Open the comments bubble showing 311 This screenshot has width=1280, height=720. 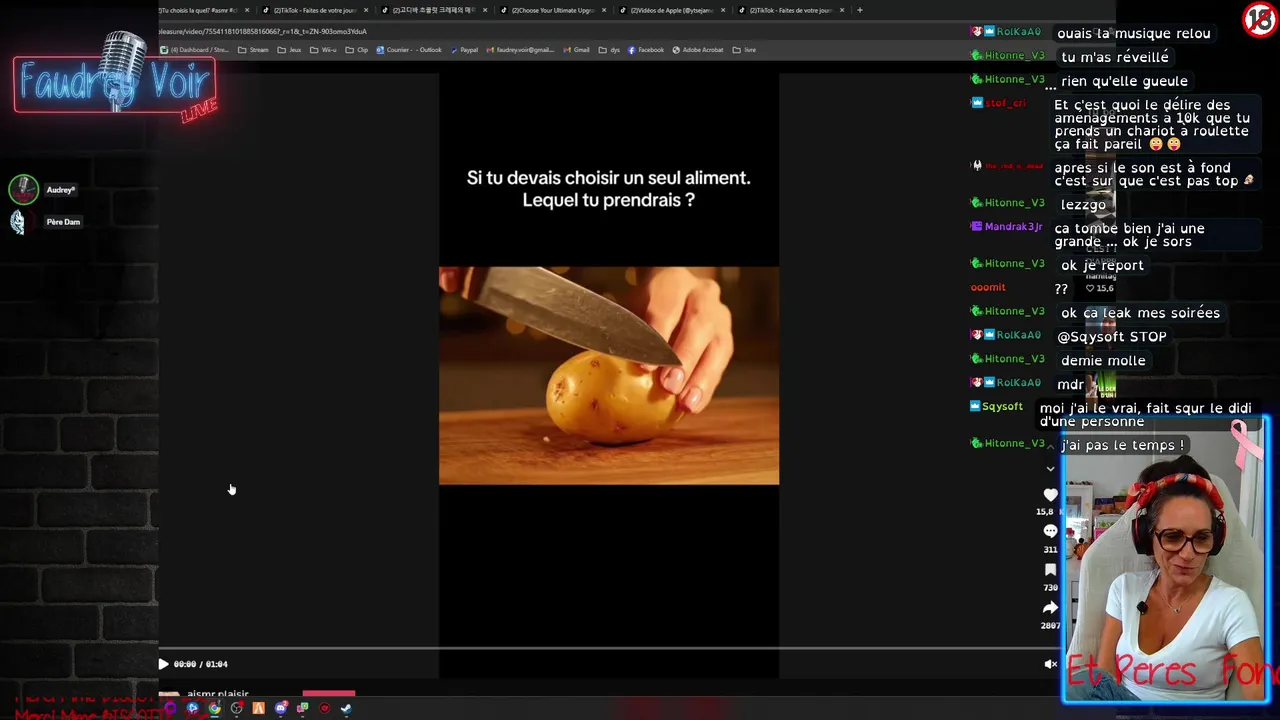pyautogui.click(x=1050, y=531)
